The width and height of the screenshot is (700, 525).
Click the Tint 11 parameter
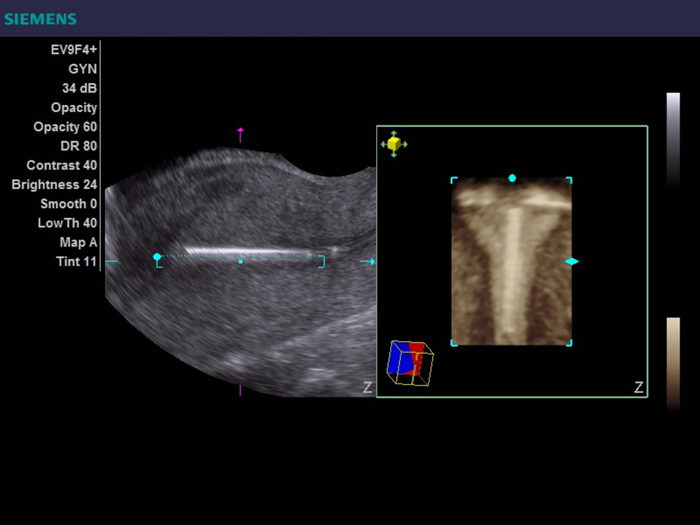point(76,261)
